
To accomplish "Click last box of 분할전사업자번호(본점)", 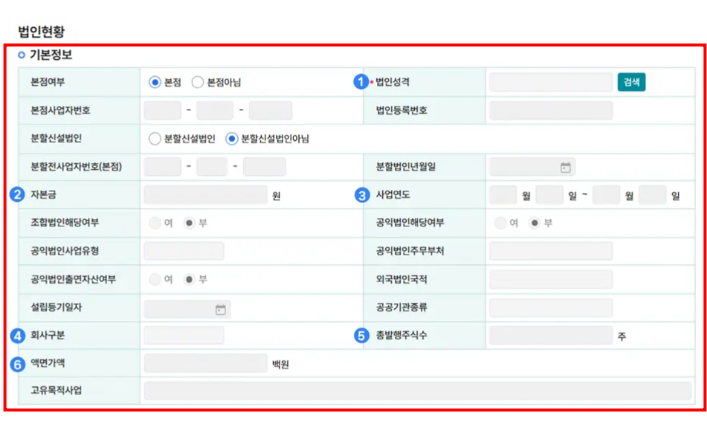I will [x=264, y=166].
